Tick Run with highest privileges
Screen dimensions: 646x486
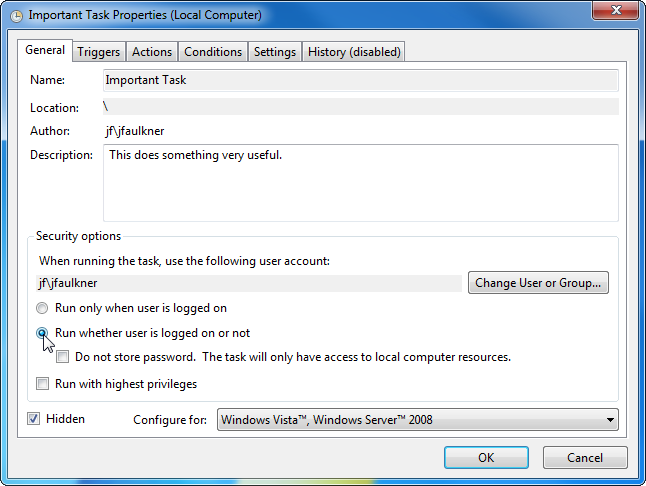click(x=42, y=384)
